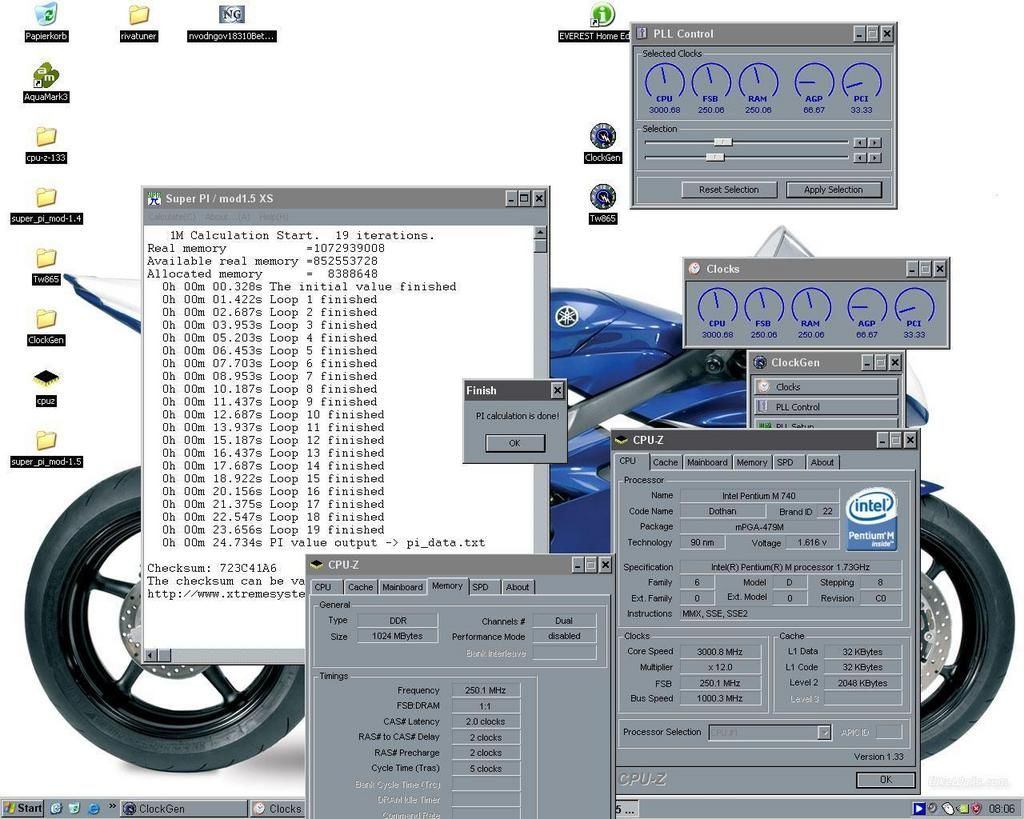Expand the quick launch chevron on the taskbar
1024x819 pixels.
pos(112,807)
